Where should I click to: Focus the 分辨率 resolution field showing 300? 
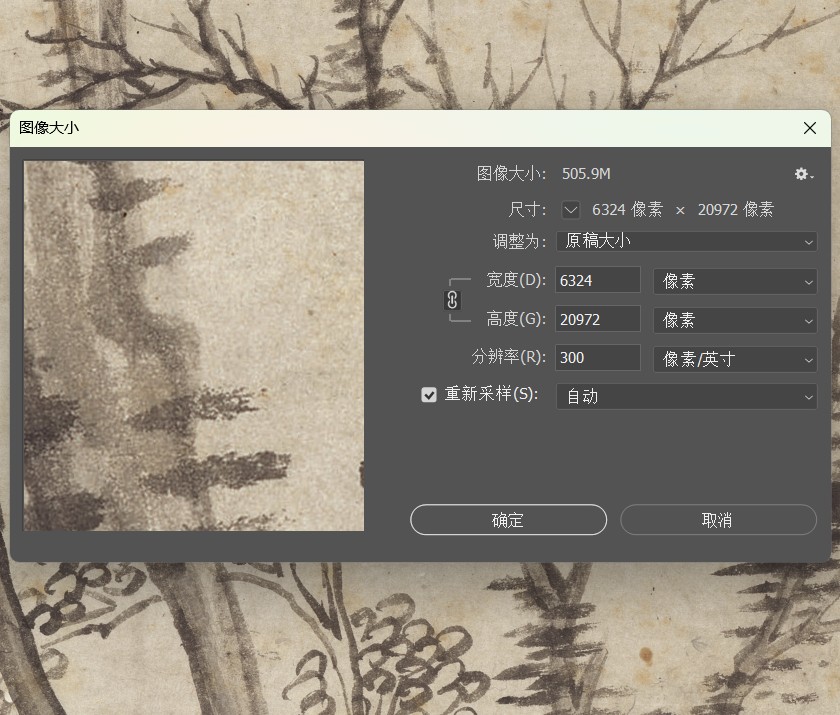[x=598, y=358]
